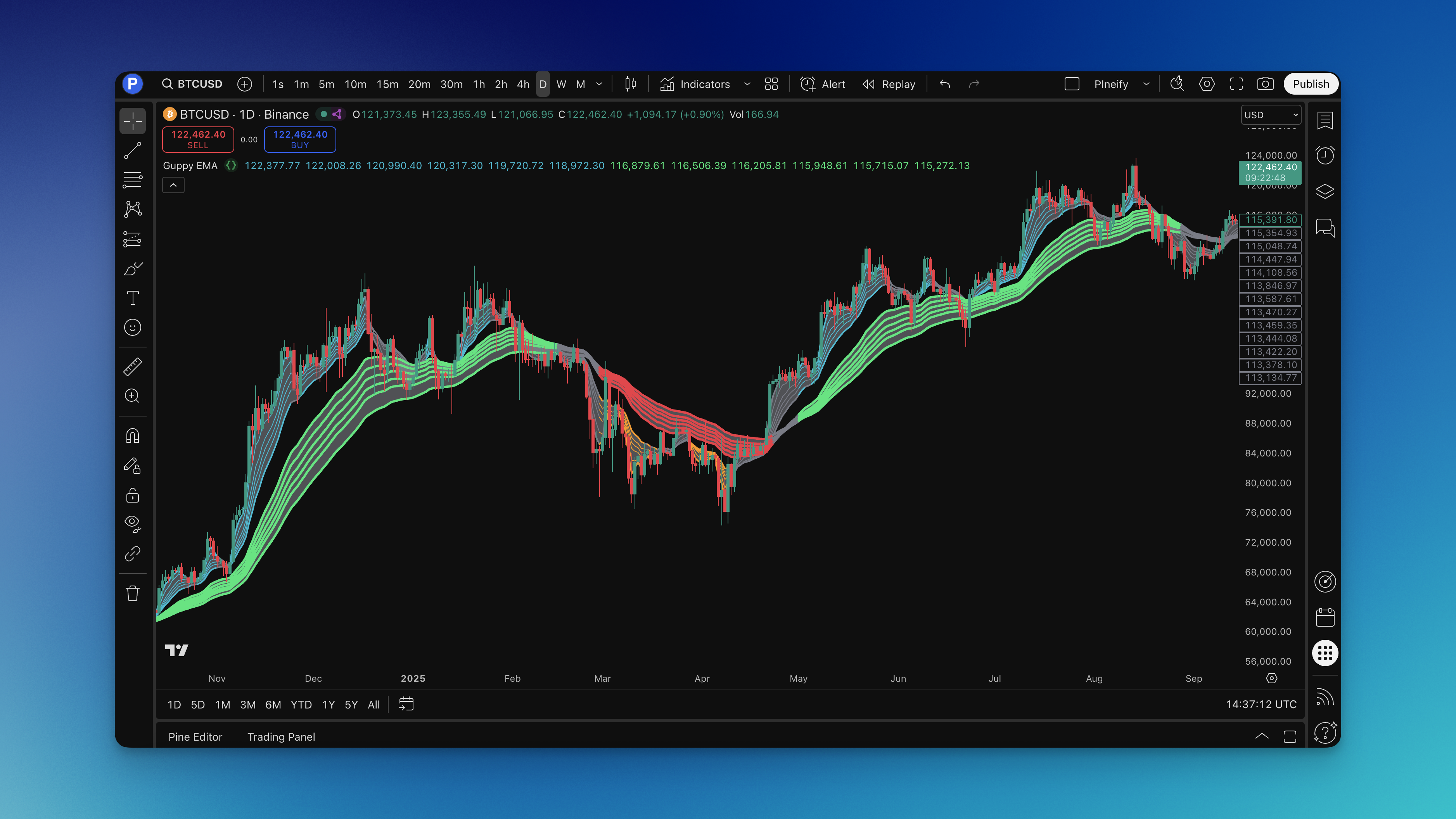Open the USD currency dropdown
The width and height of the screenshot is (1456, 819).
tap(1270, 115)
